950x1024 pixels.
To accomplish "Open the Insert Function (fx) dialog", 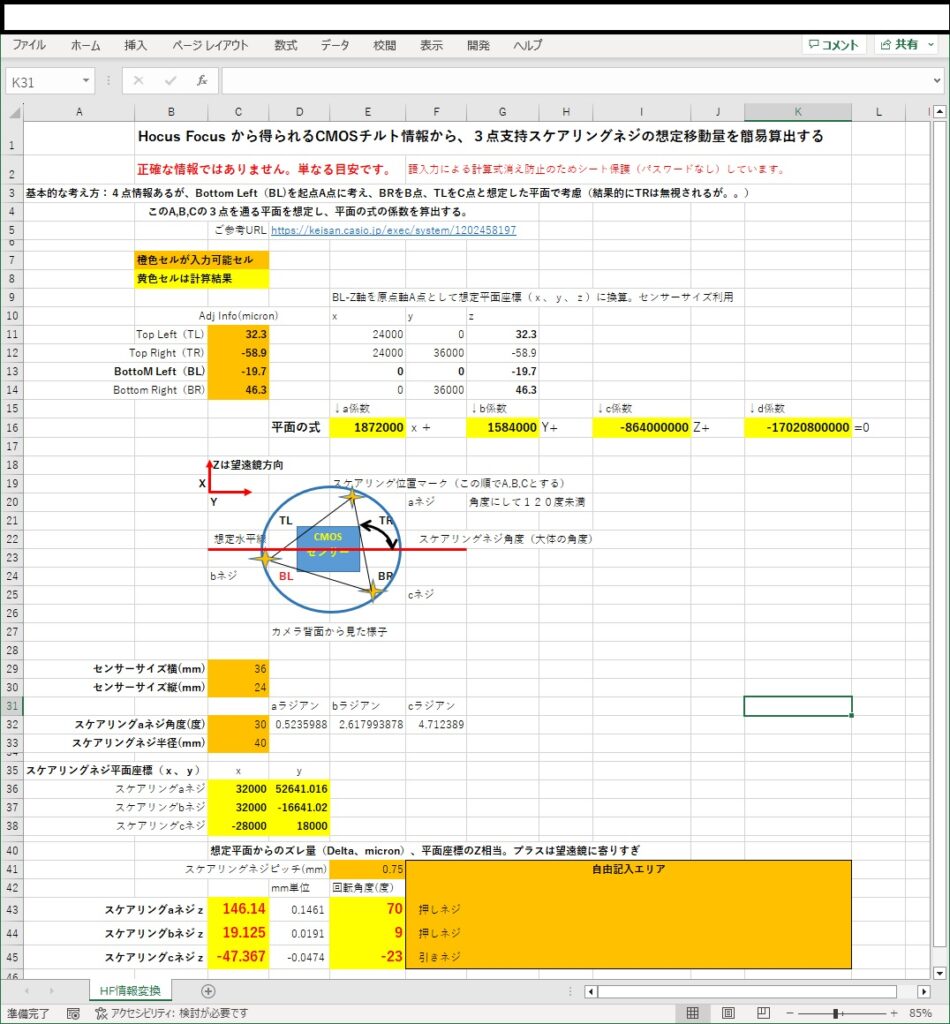I will point(202,81).
